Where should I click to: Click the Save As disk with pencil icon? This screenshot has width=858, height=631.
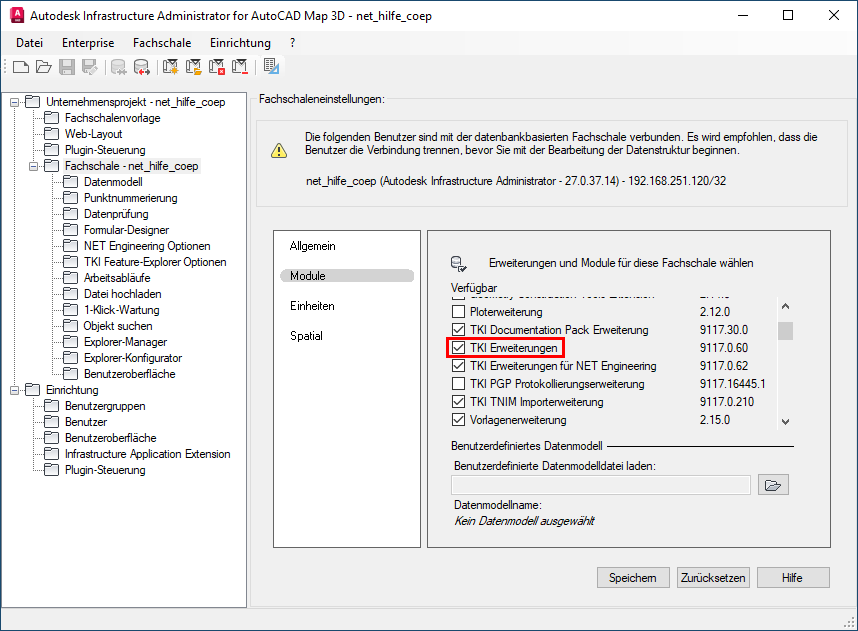pyautogui.click(x=90, y=67)
